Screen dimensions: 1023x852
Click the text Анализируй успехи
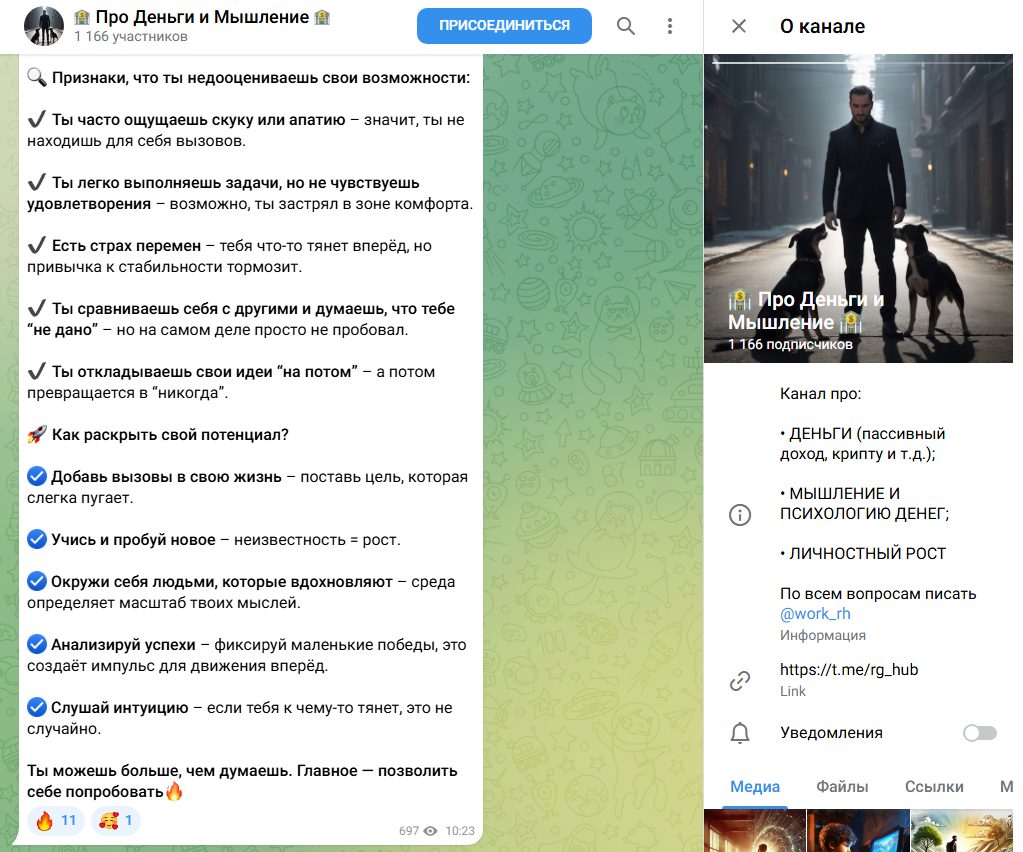point(123,645)
